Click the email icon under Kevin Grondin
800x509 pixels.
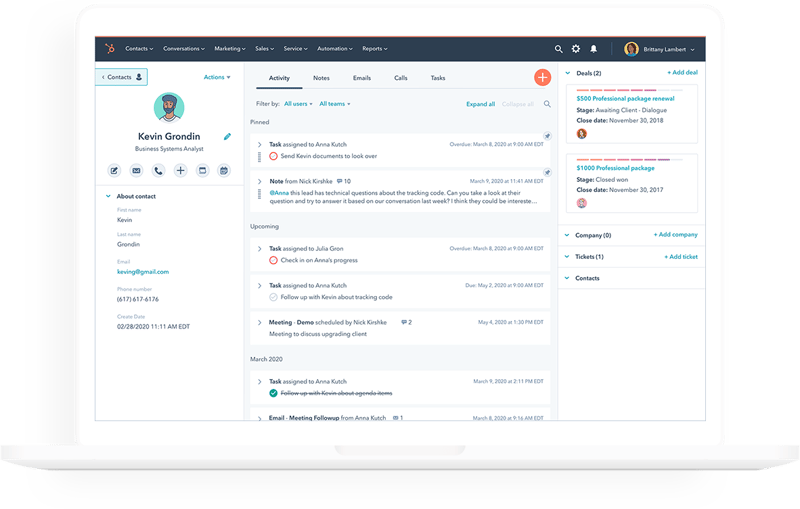coord(136,171)
